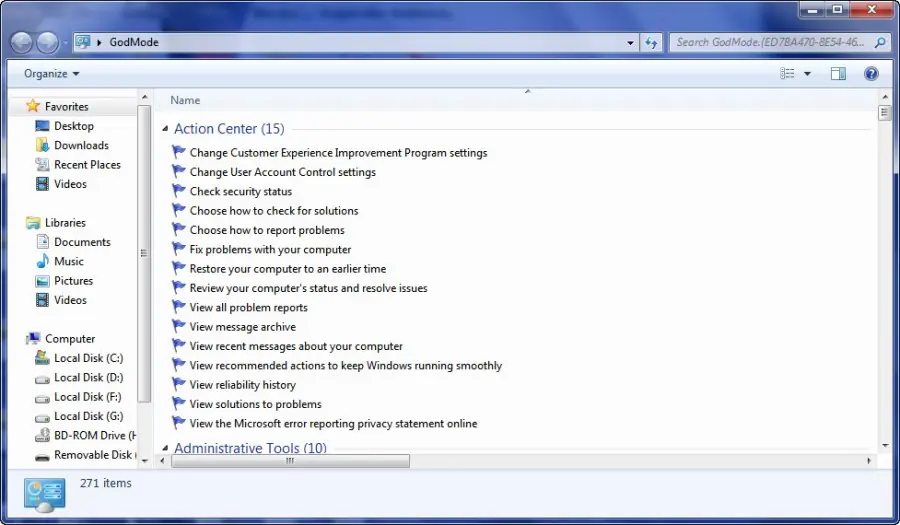Click the Music note icon

(42, 261)
